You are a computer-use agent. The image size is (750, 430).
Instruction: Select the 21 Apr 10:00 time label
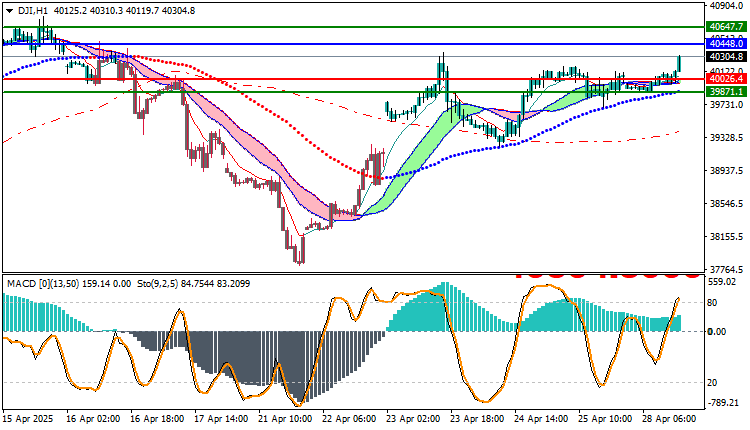(285, 419)
